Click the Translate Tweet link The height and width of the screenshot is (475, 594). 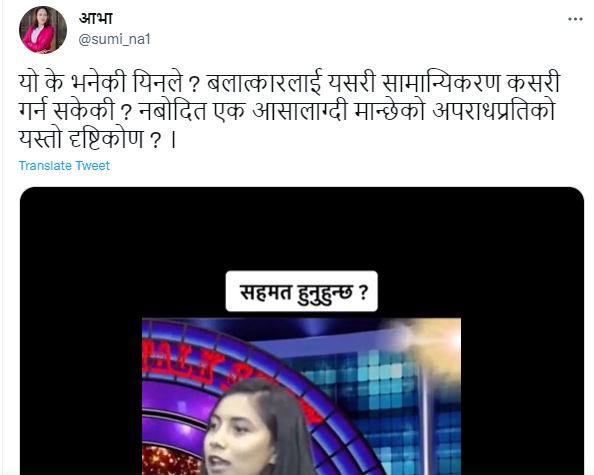point(64,166)
